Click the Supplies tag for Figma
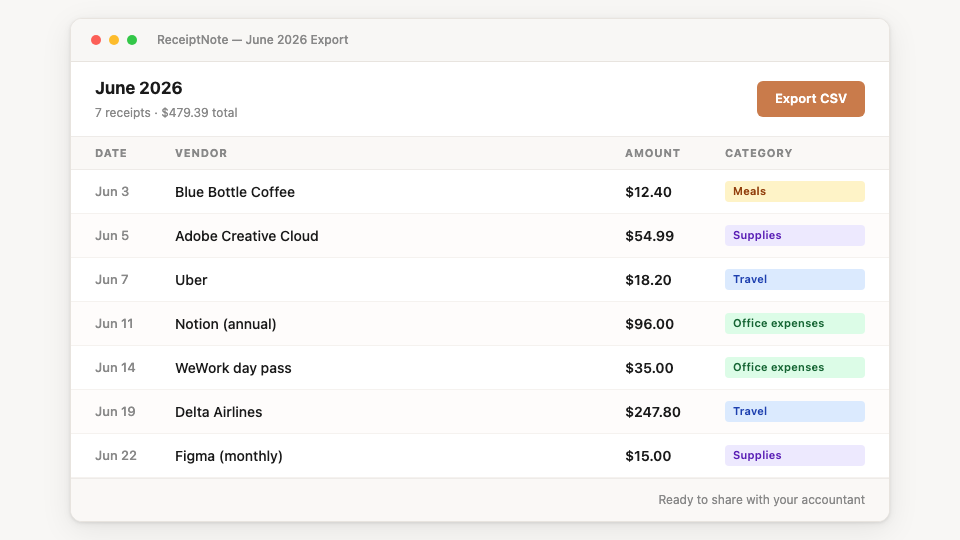The image size is (960, 540). point(795,456)
